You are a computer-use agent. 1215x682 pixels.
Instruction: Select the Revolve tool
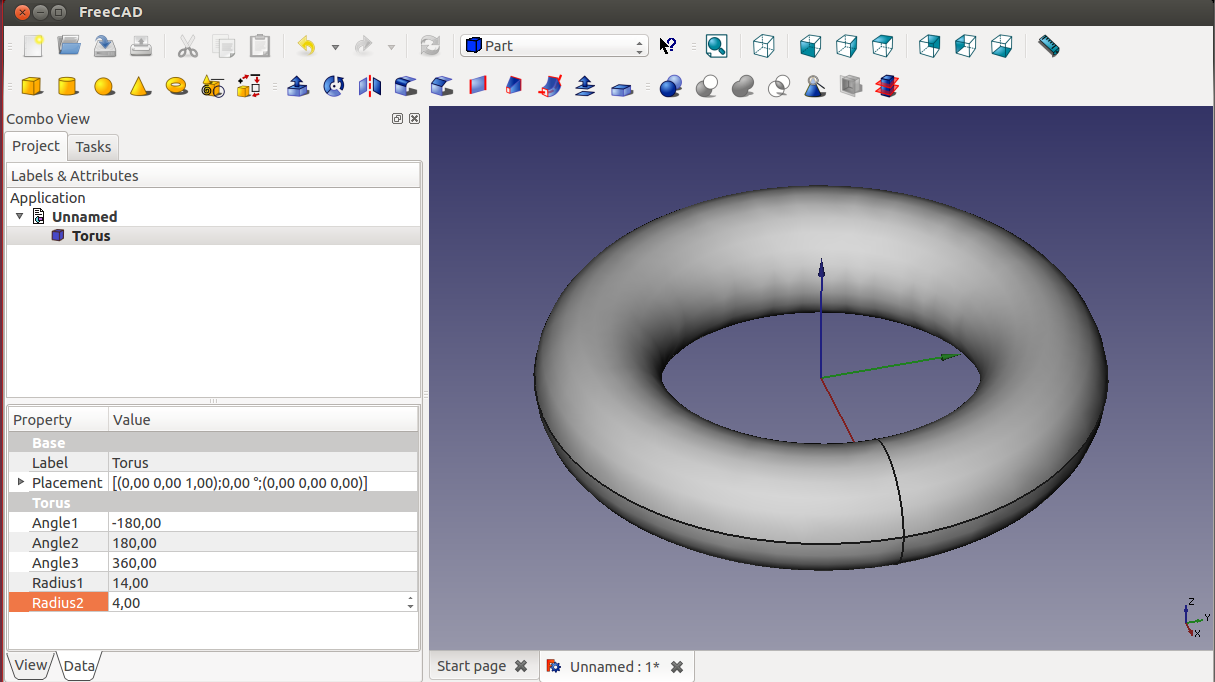pyautogui.click(x=334, y=87)
